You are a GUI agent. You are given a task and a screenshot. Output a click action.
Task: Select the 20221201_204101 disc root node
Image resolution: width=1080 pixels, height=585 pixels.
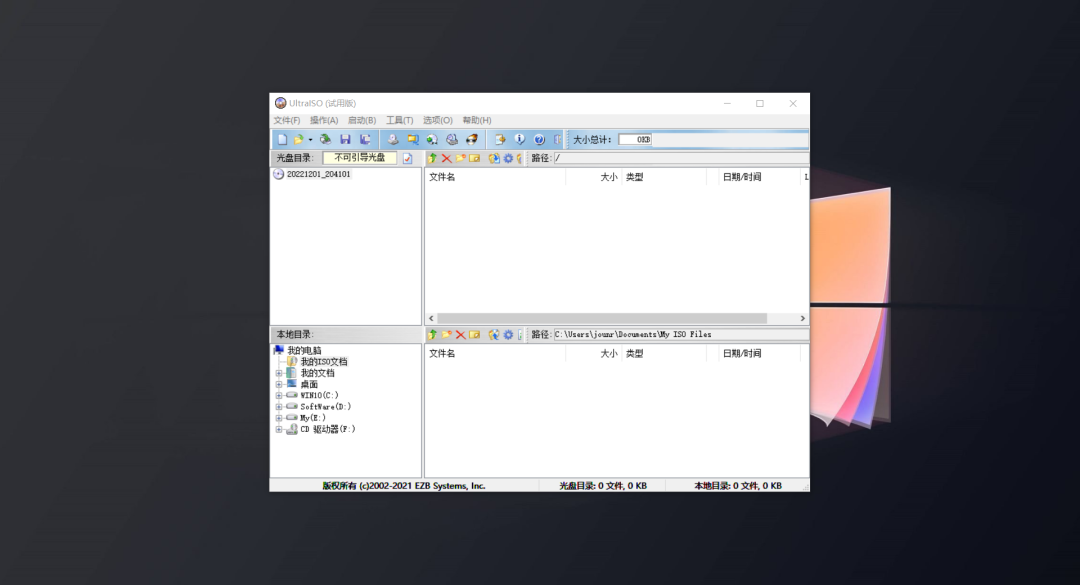pyautogui.click(x=318, y=174)
